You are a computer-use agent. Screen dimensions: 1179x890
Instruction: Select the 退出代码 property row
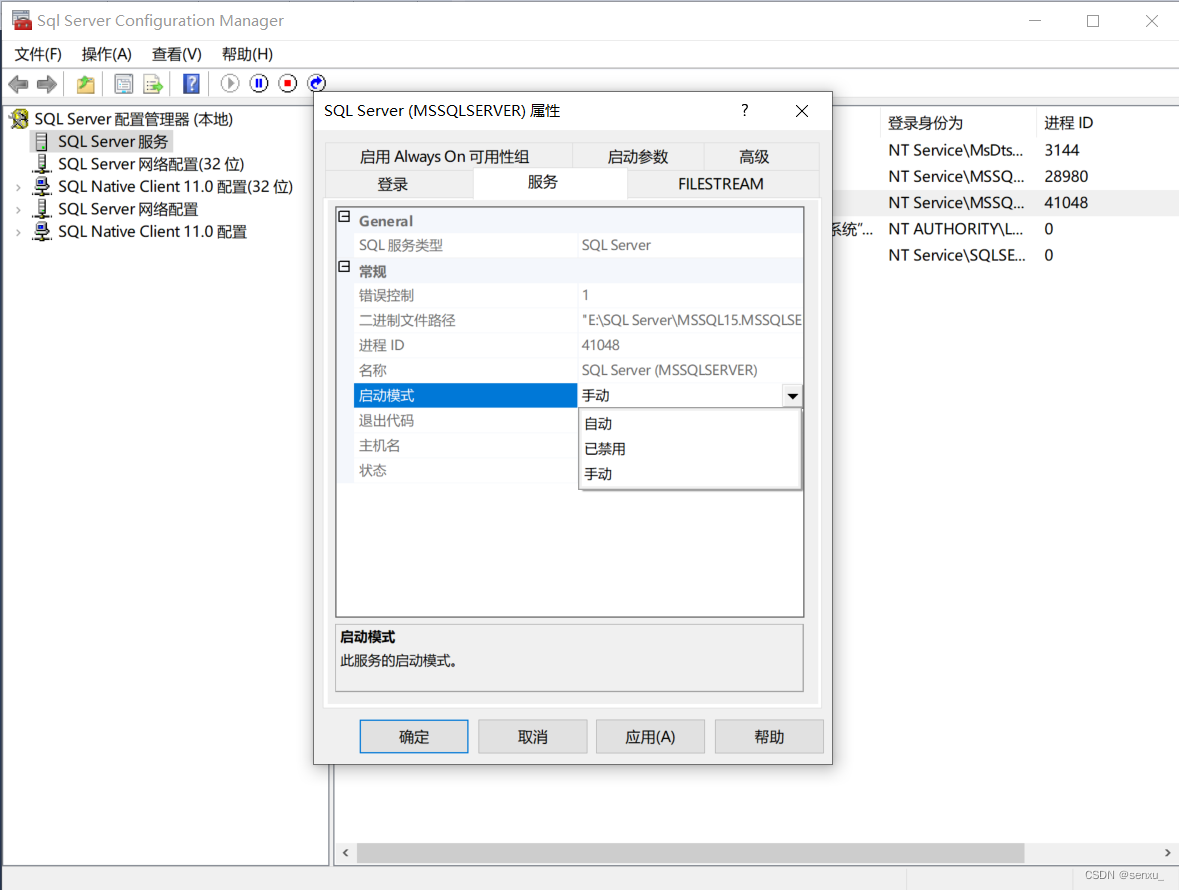tap(465, 421)
